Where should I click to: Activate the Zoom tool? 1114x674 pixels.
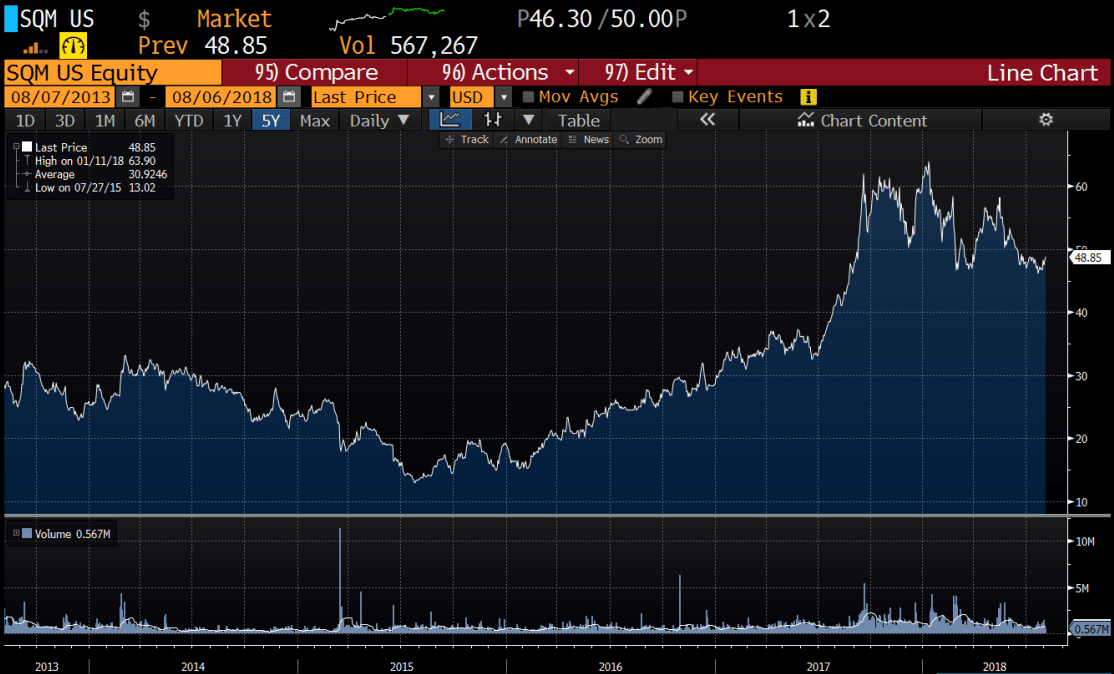[x=641, y=140]
